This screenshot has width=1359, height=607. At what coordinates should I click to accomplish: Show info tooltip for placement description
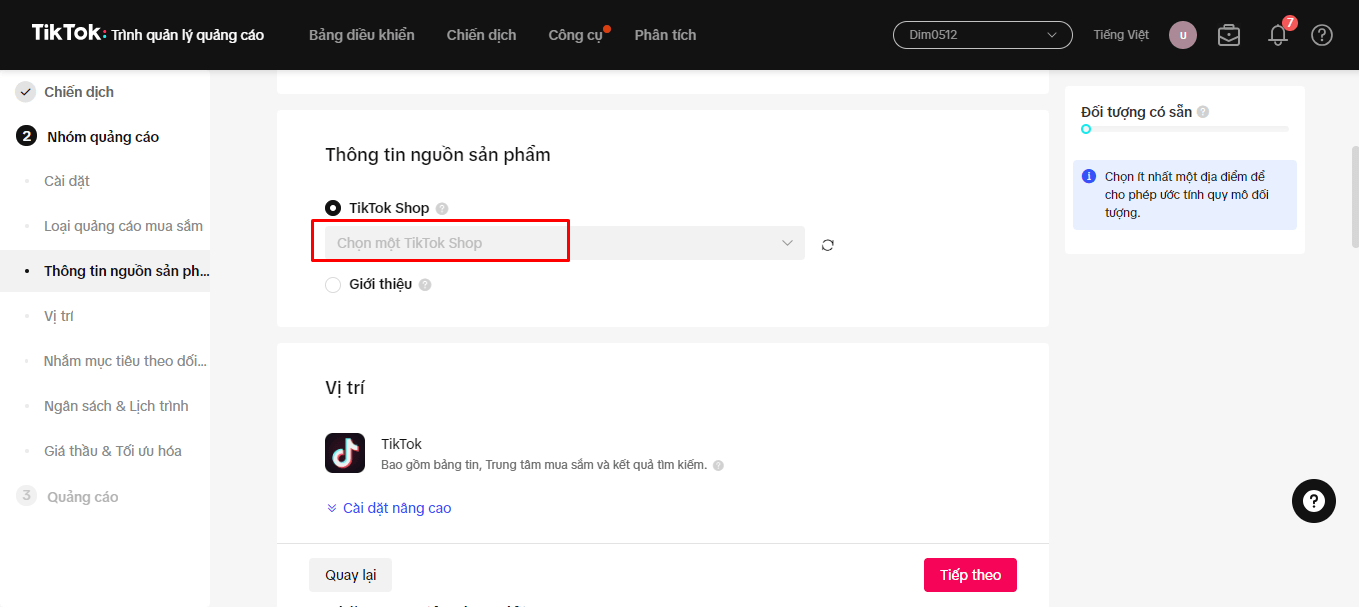click(718, 465)
